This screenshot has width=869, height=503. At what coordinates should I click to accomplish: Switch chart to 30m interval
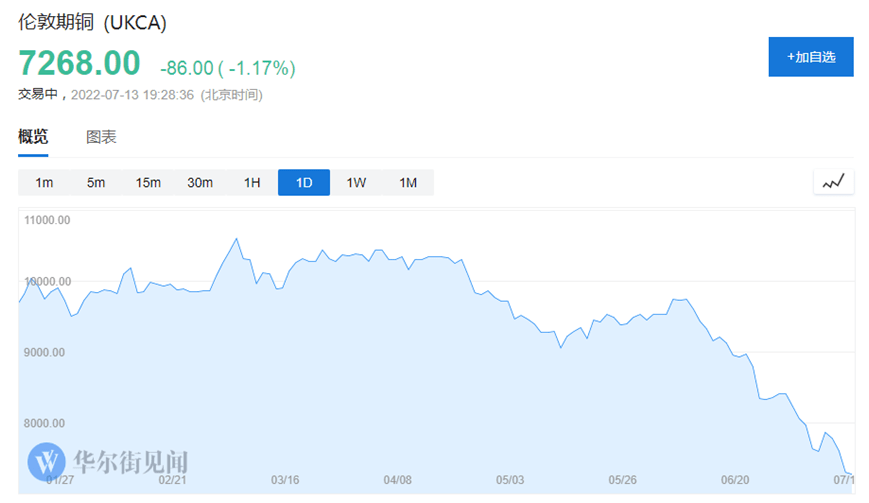pos(200,182)
